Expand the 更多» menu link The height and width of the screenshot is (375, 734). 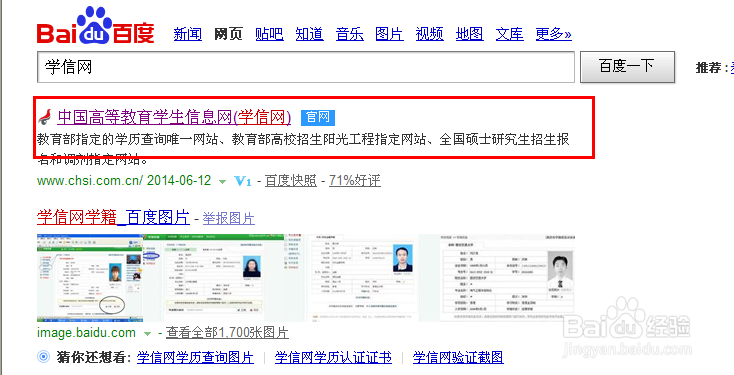click(554, 34)
